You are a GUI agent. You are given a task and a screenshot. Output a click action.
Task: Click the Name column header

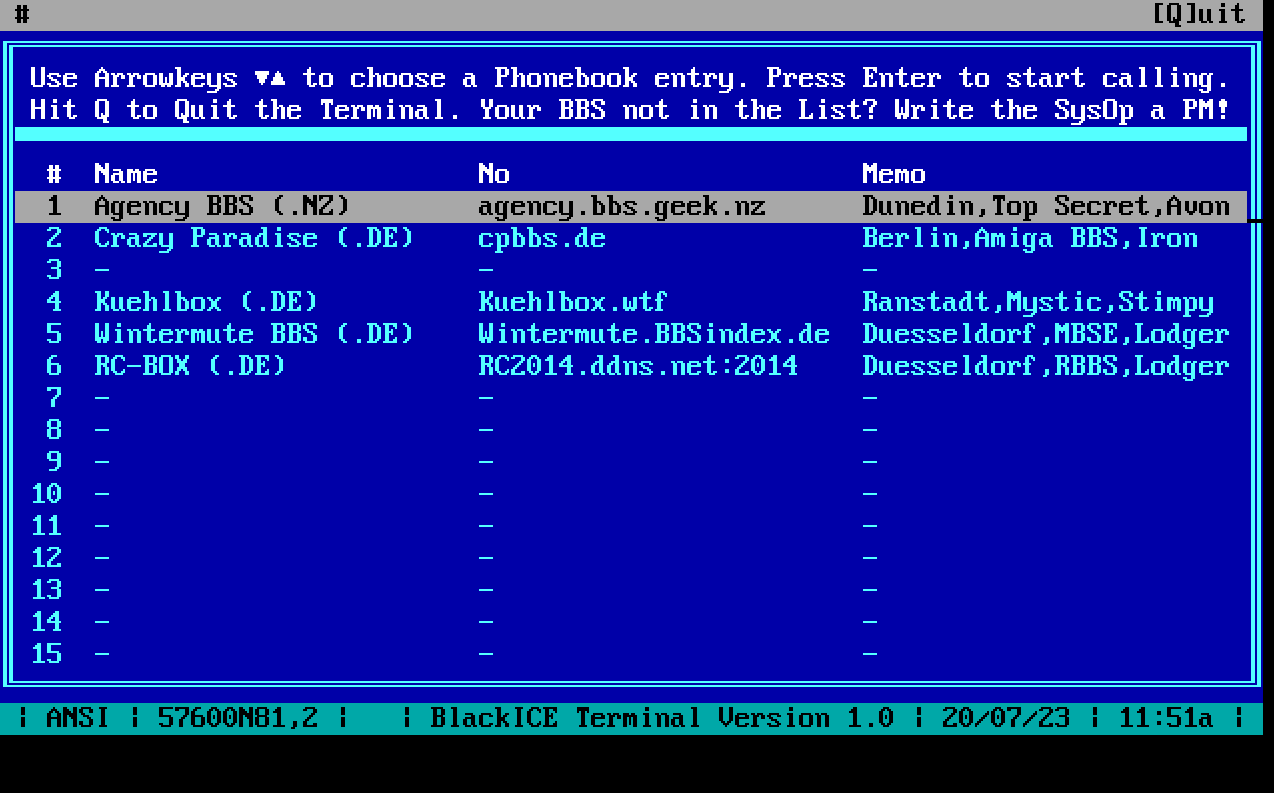[125, 174]
